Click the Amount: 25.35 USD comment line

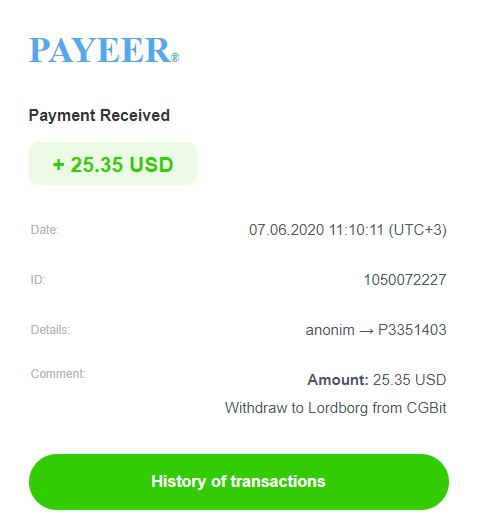pos(377,380)
